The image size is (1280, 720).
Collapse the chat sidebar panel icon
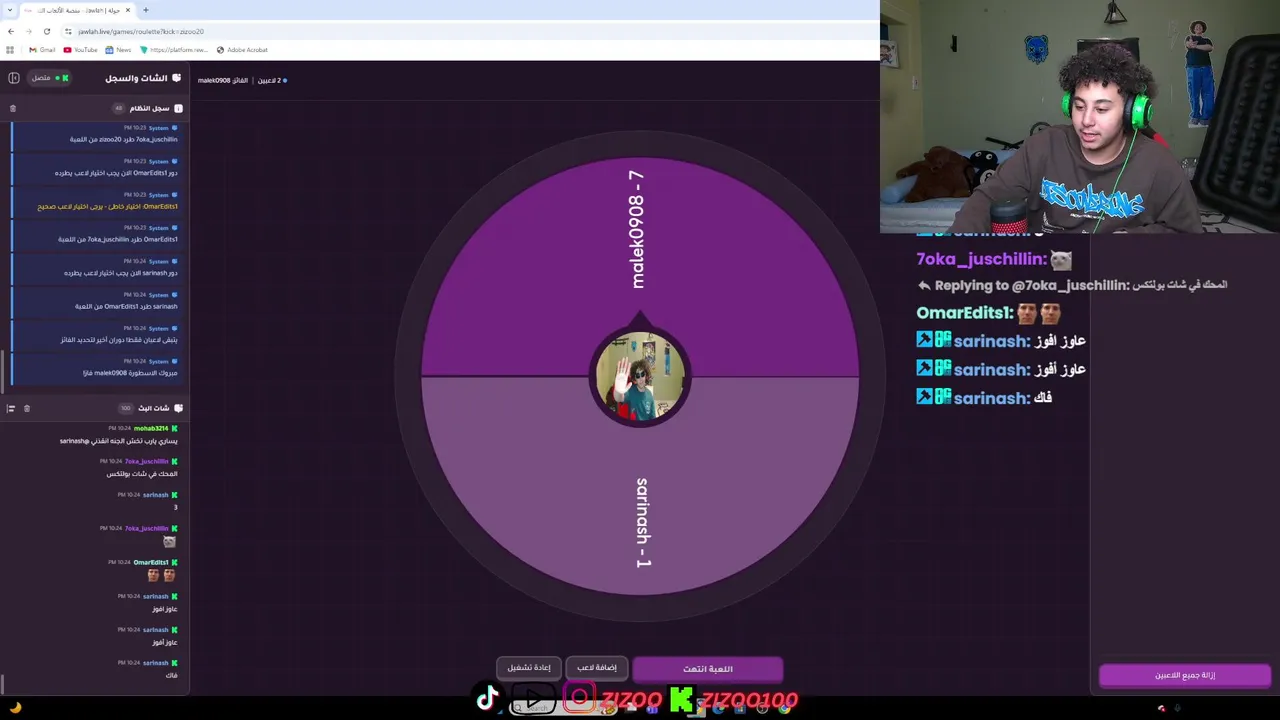coord(14,78)
